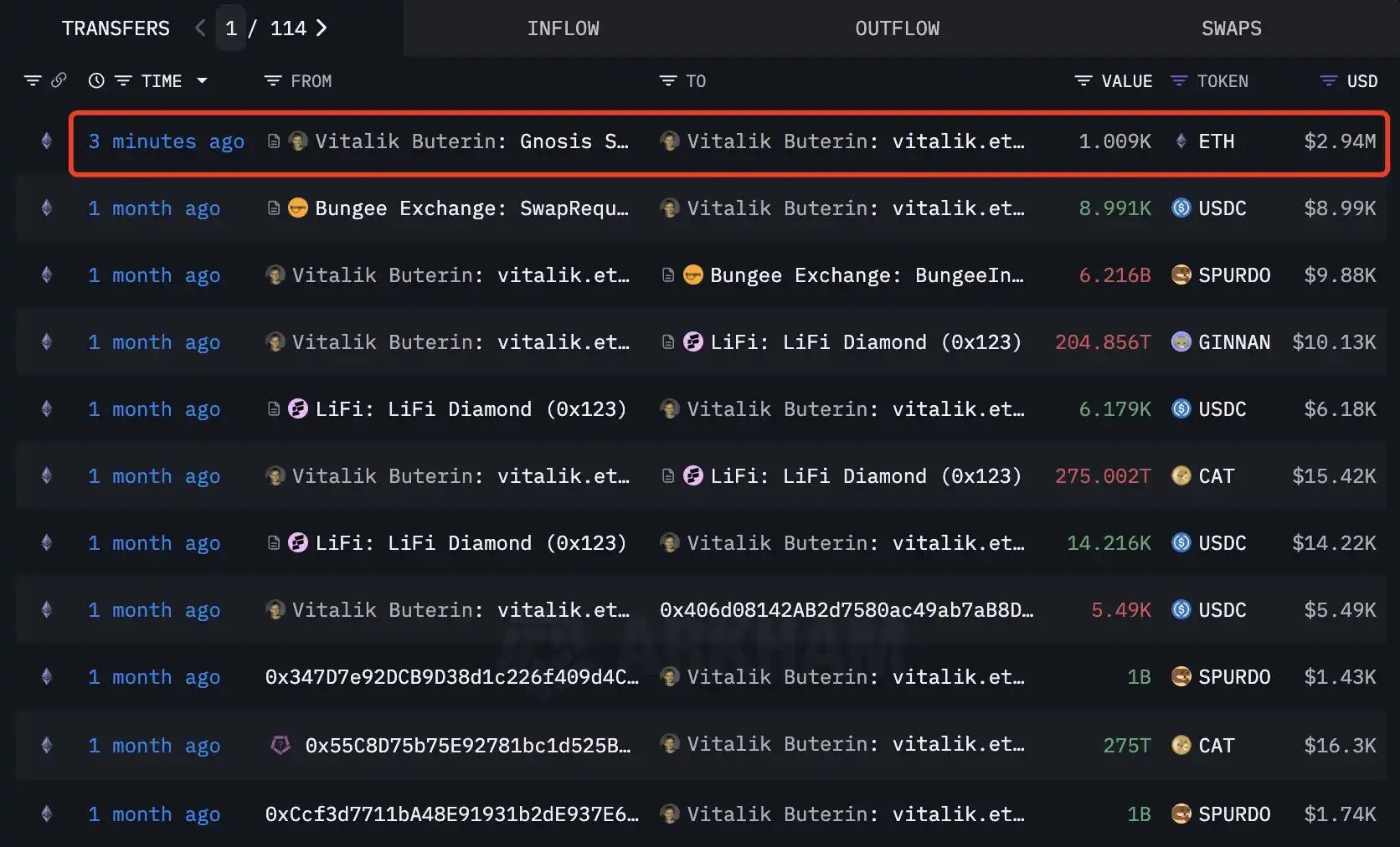This screenshot has height=847, width=1400.
Task: Go to previous page using the left chevron
Action: 199,28
